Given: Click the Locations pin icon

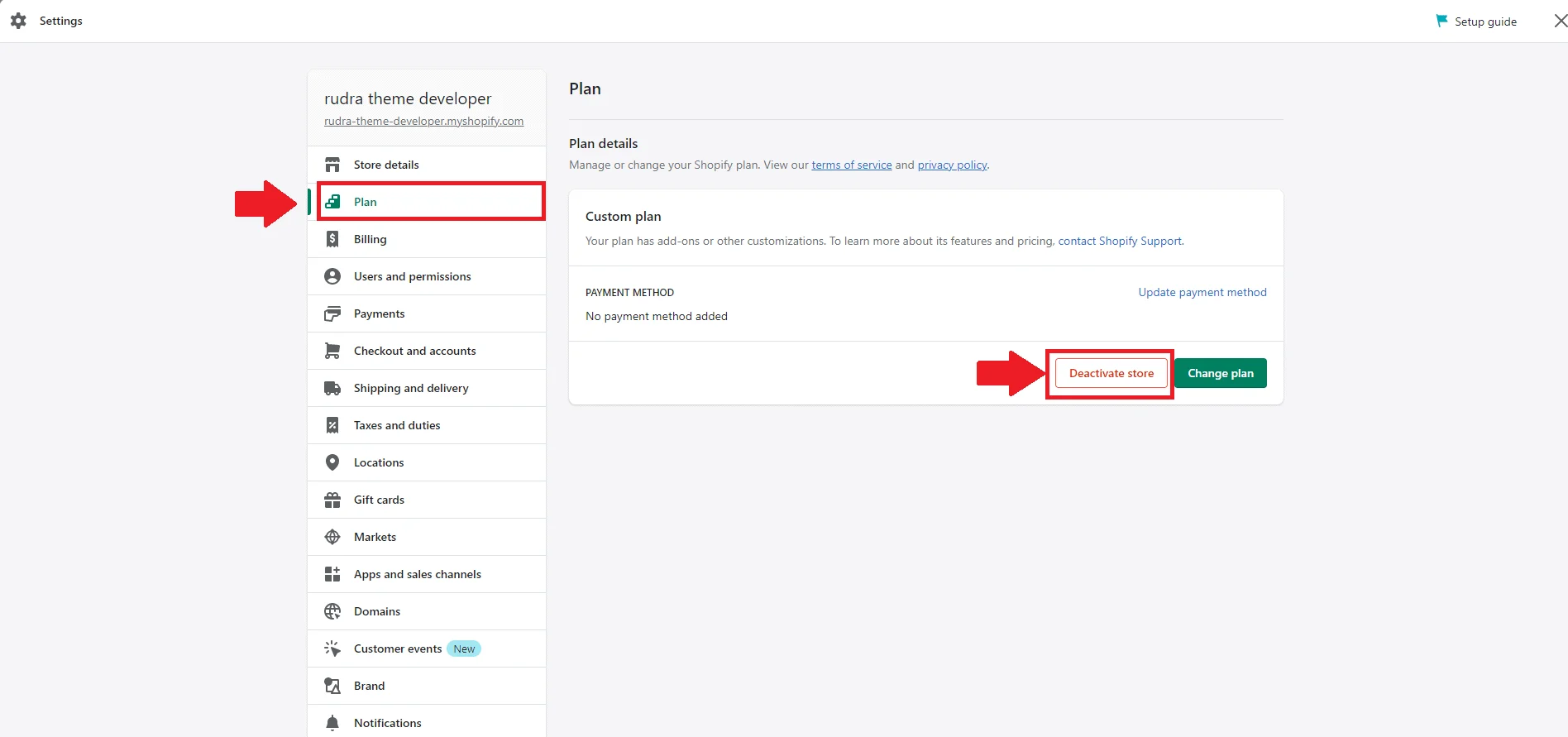Looking at the screenshot, I should [x=332, y=462].
